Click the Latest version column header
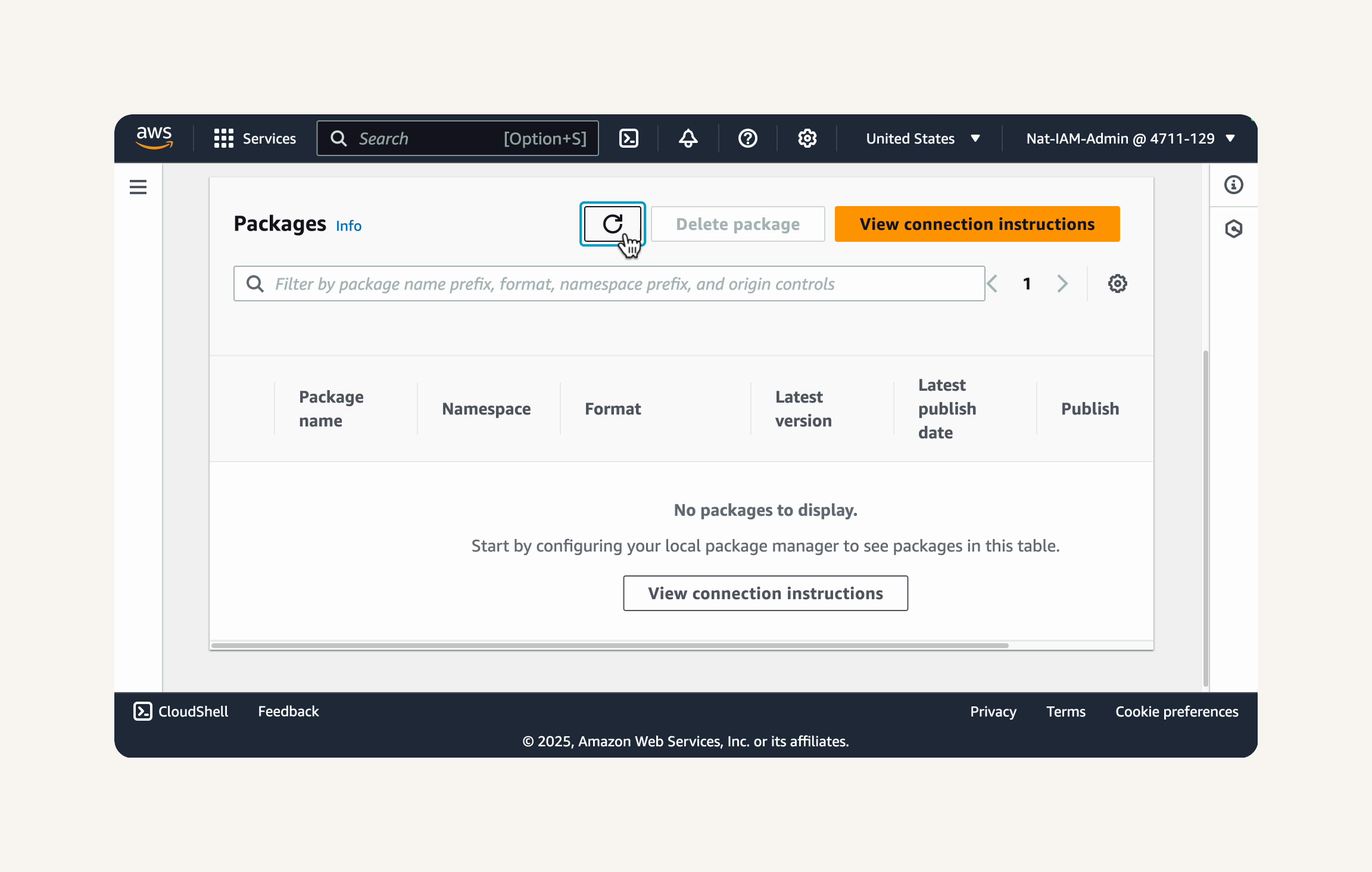1372x872 pixels. (803, 409)
